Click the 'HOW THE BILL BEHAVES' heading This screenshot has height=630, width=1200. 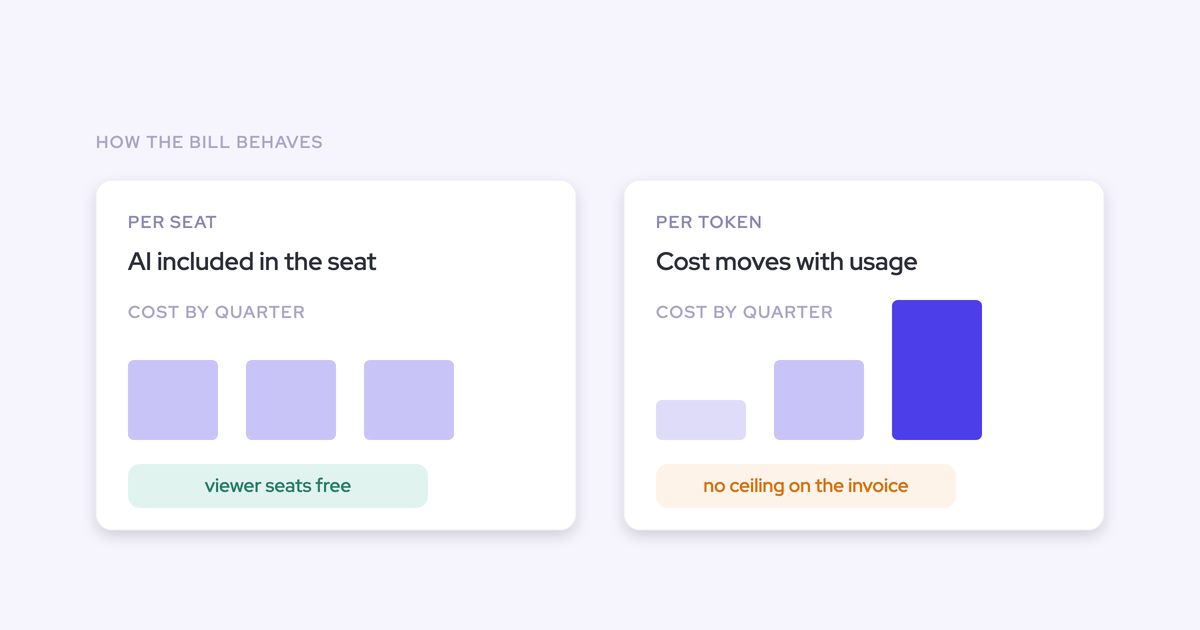pos(209,142)
